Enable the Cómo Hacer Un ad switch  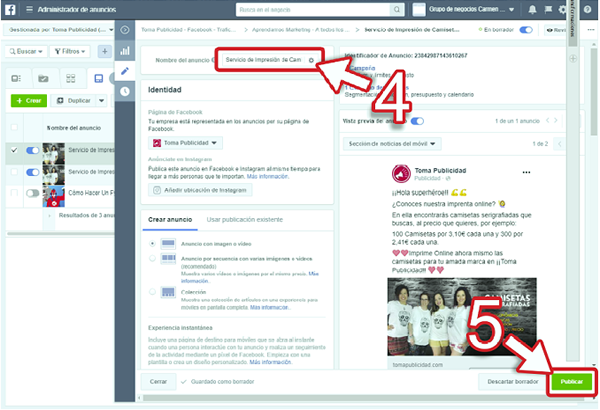[x=33, y=193]
